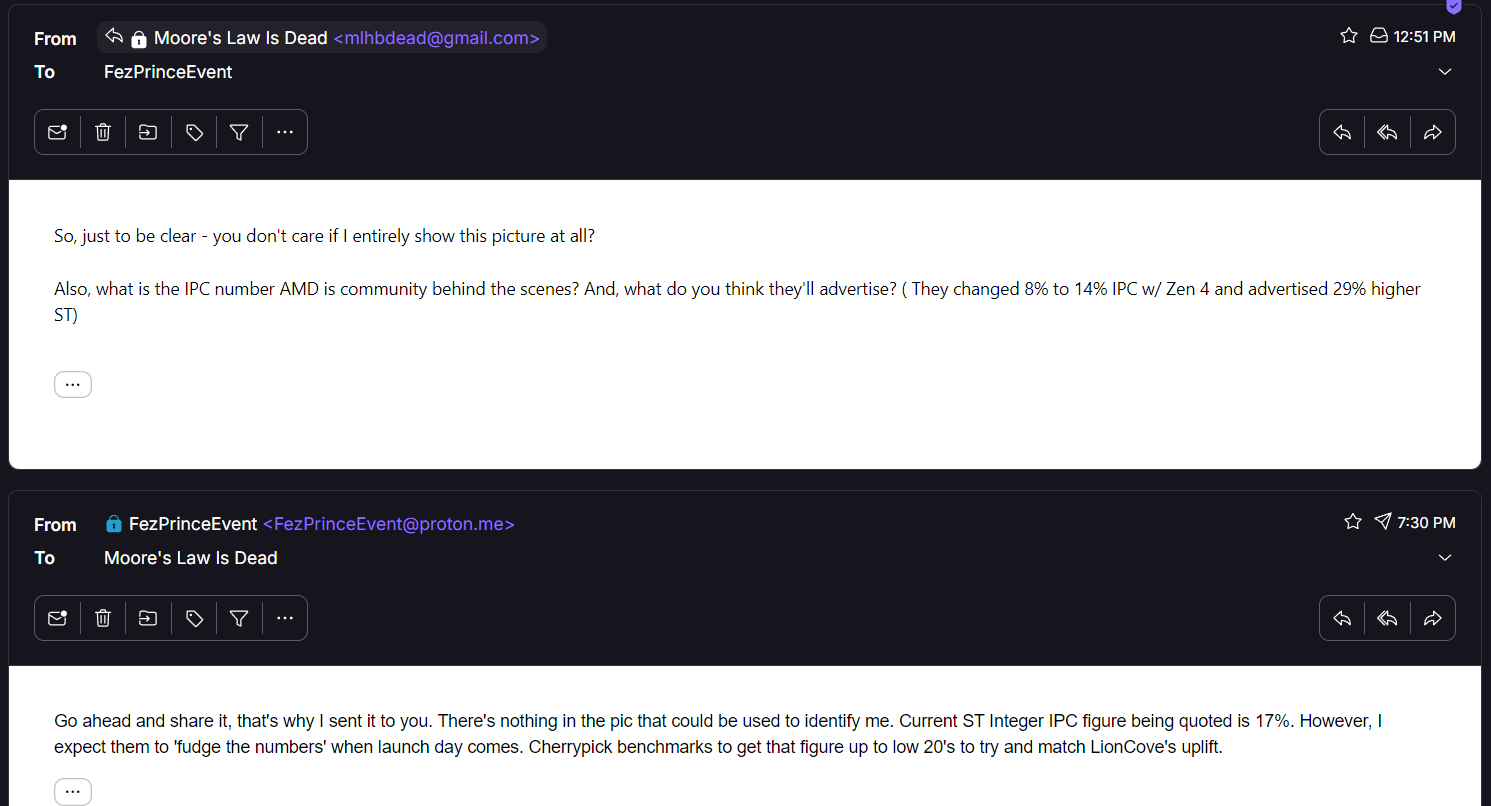The width and height of the screenshot is (1491, 806).
Task: Mark the Moore's Law Is Dead email unread
Action: click(x=57, y=132)
